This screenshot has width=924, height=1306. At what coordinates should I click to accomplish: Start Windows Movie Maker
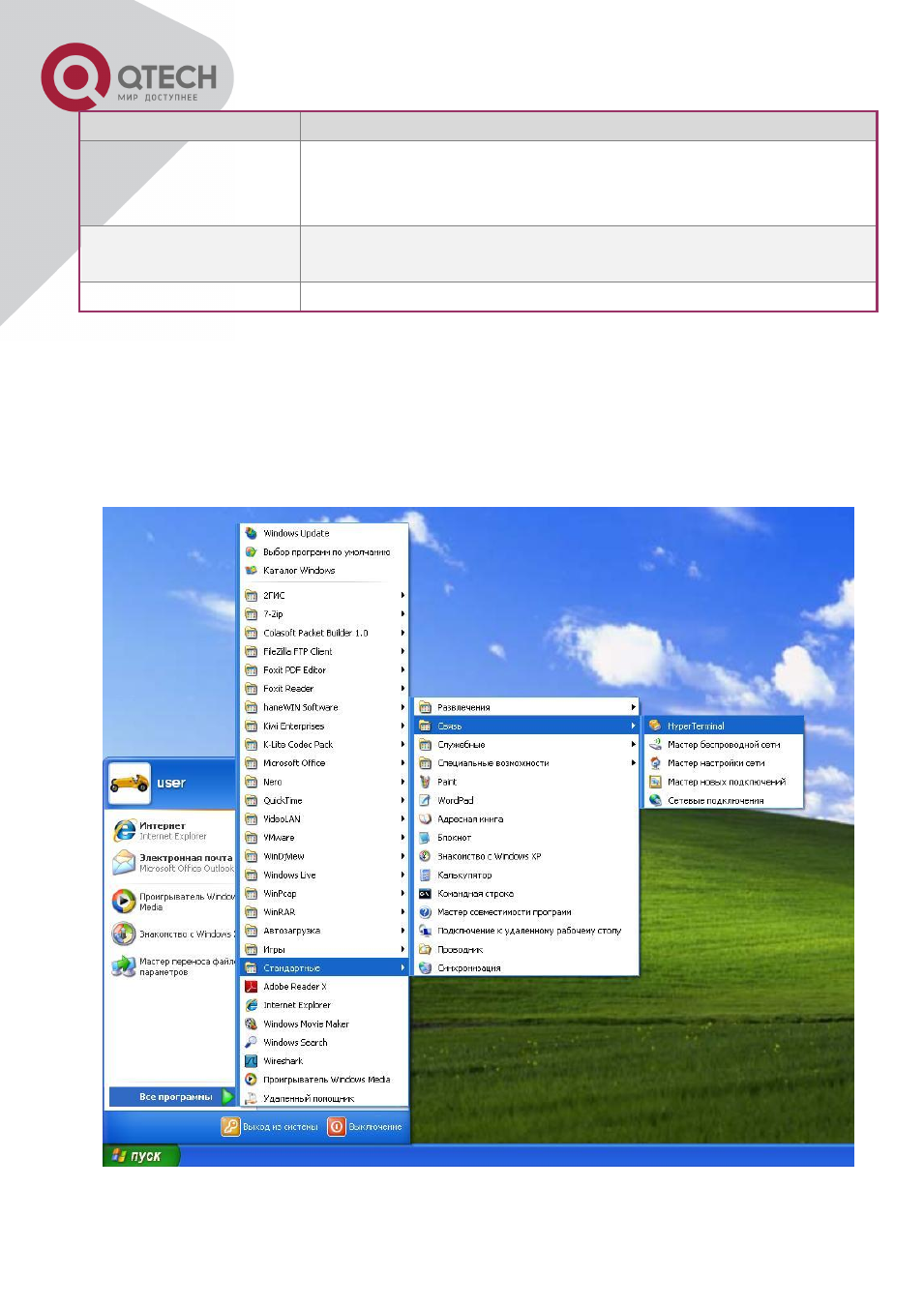point(324,1024)
